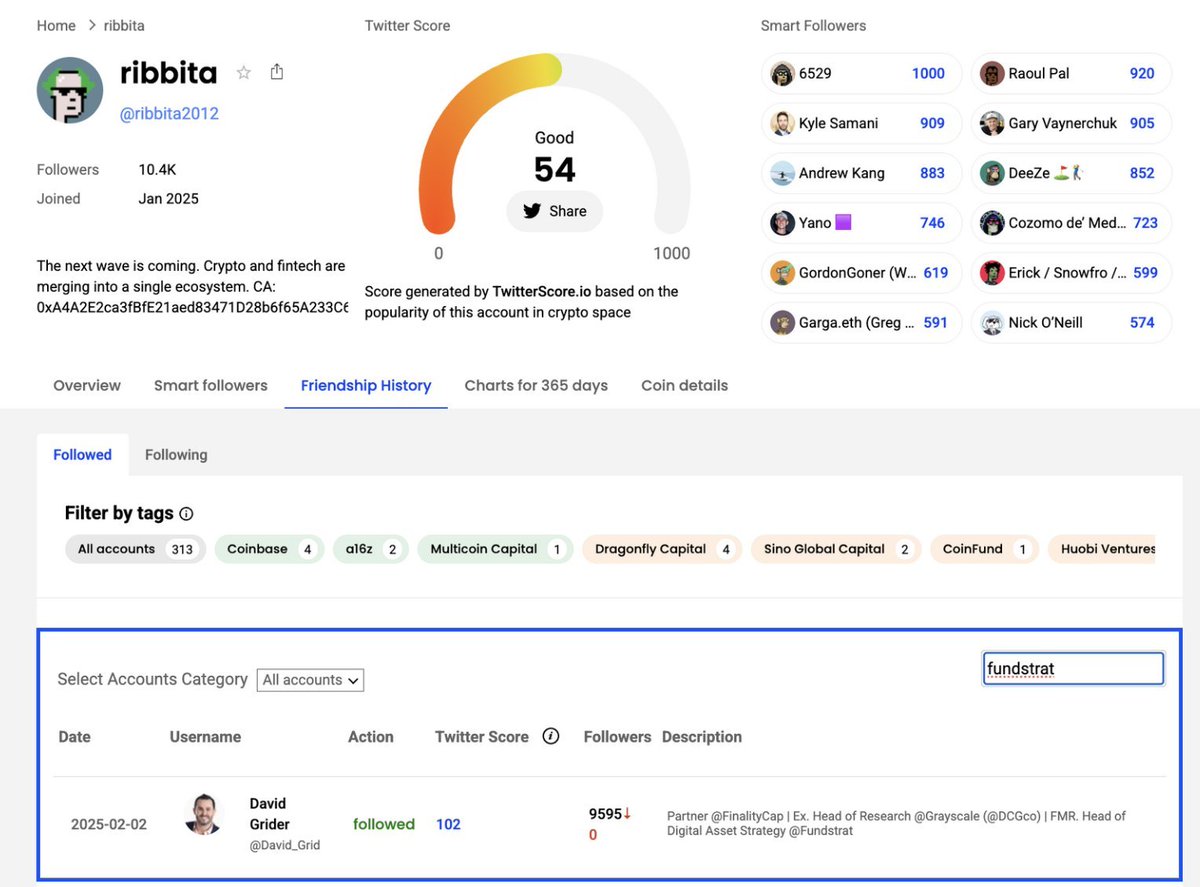Click the Home breadcrumb link
The height and width of the screenshot is (887, 1200).
point(55,25)
